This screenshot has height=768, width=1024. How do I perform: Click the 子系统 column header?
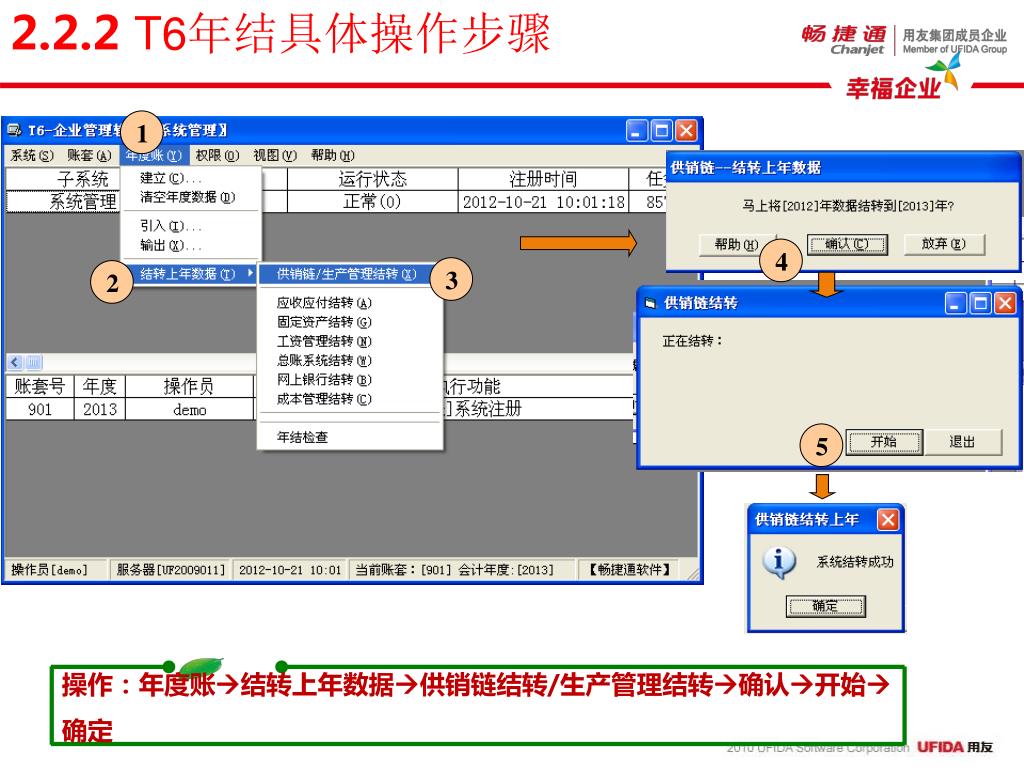click(83, 179)
